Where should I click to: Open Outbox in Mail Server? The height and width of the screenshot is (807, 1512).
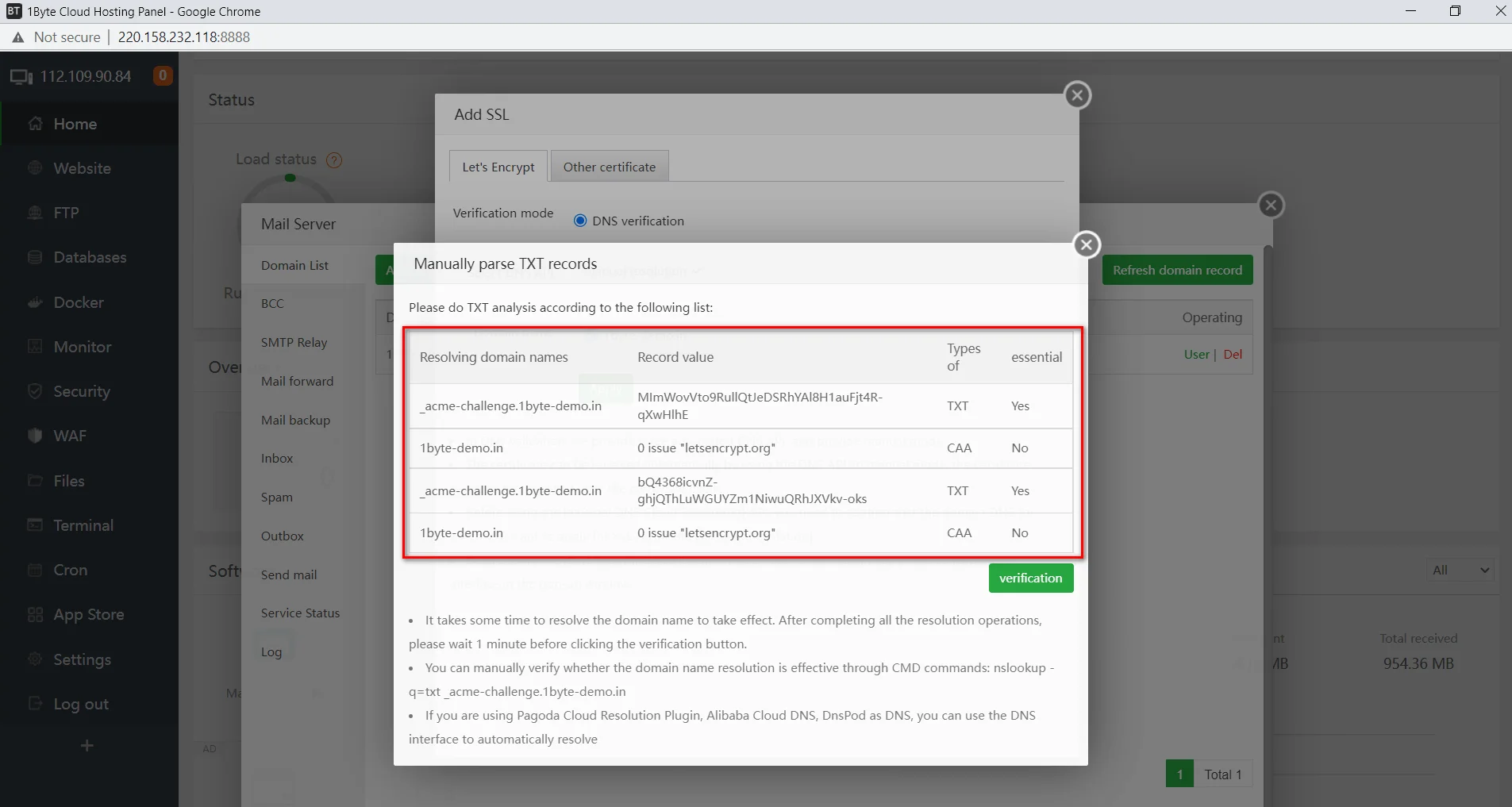[x=282, y=536]
